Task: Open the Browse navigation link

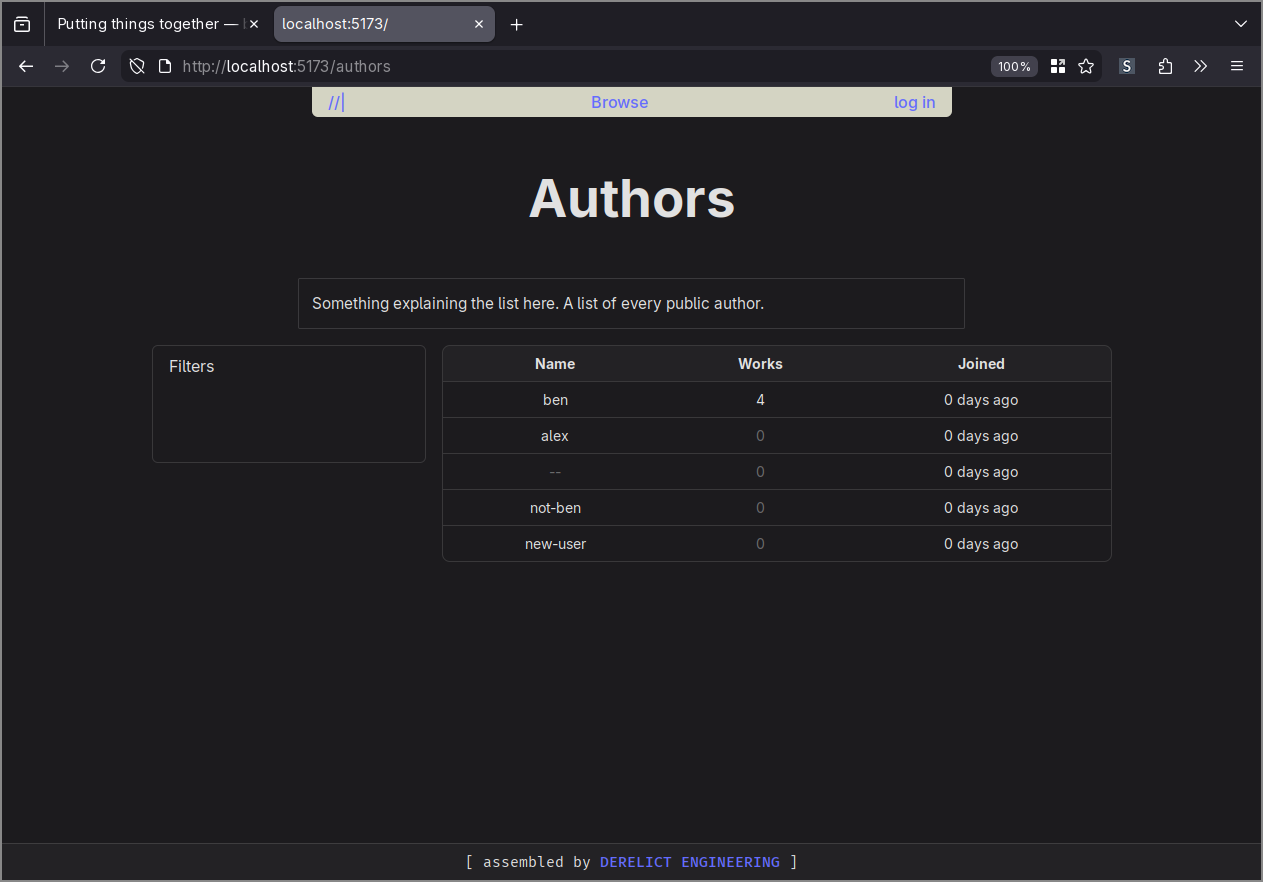Action: click(619, 102)
